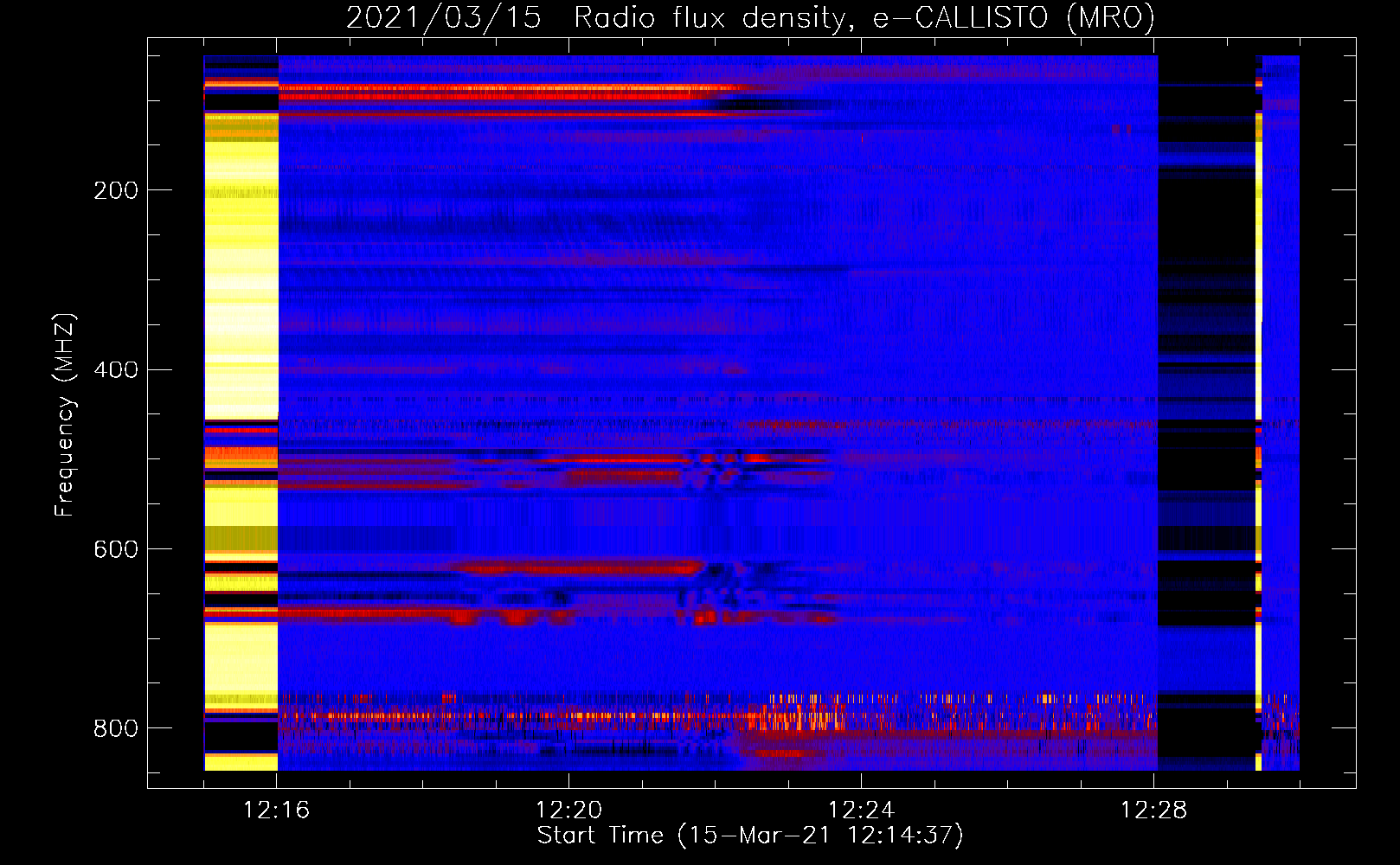Click the 400 frequency tick label
This screenshot has height=865, width=1400.
(x=116, y=370)
